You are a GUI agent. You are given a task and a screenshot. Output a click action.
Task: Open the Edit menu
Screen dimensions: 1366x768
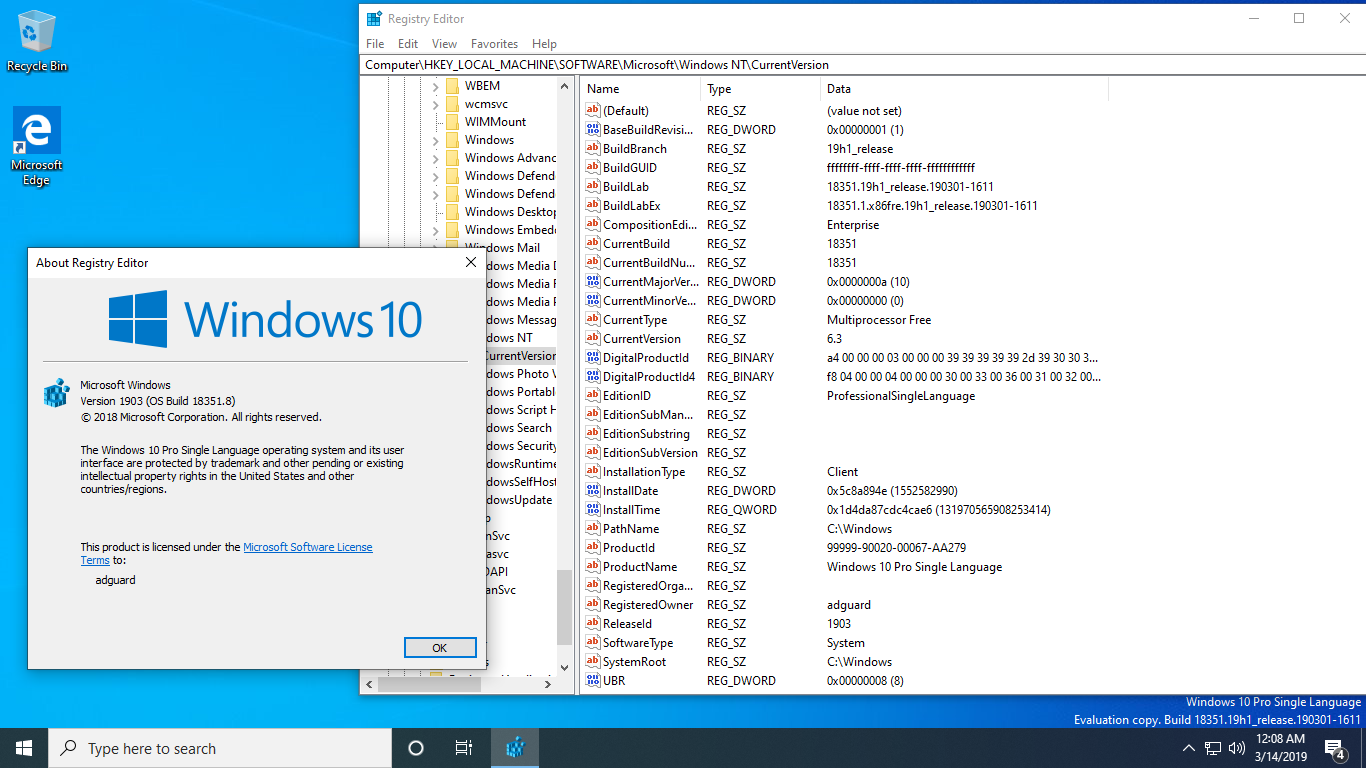(408, 44)
